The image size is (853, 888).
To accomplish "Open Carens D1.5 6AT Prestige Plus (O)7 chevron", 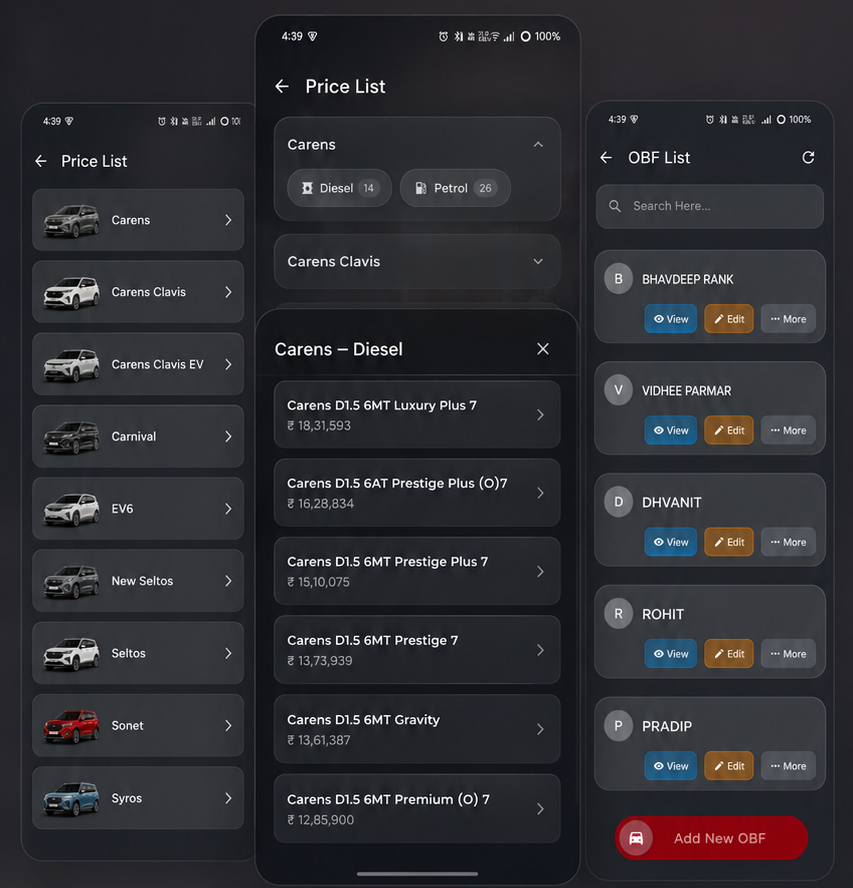I will point(540,493).
